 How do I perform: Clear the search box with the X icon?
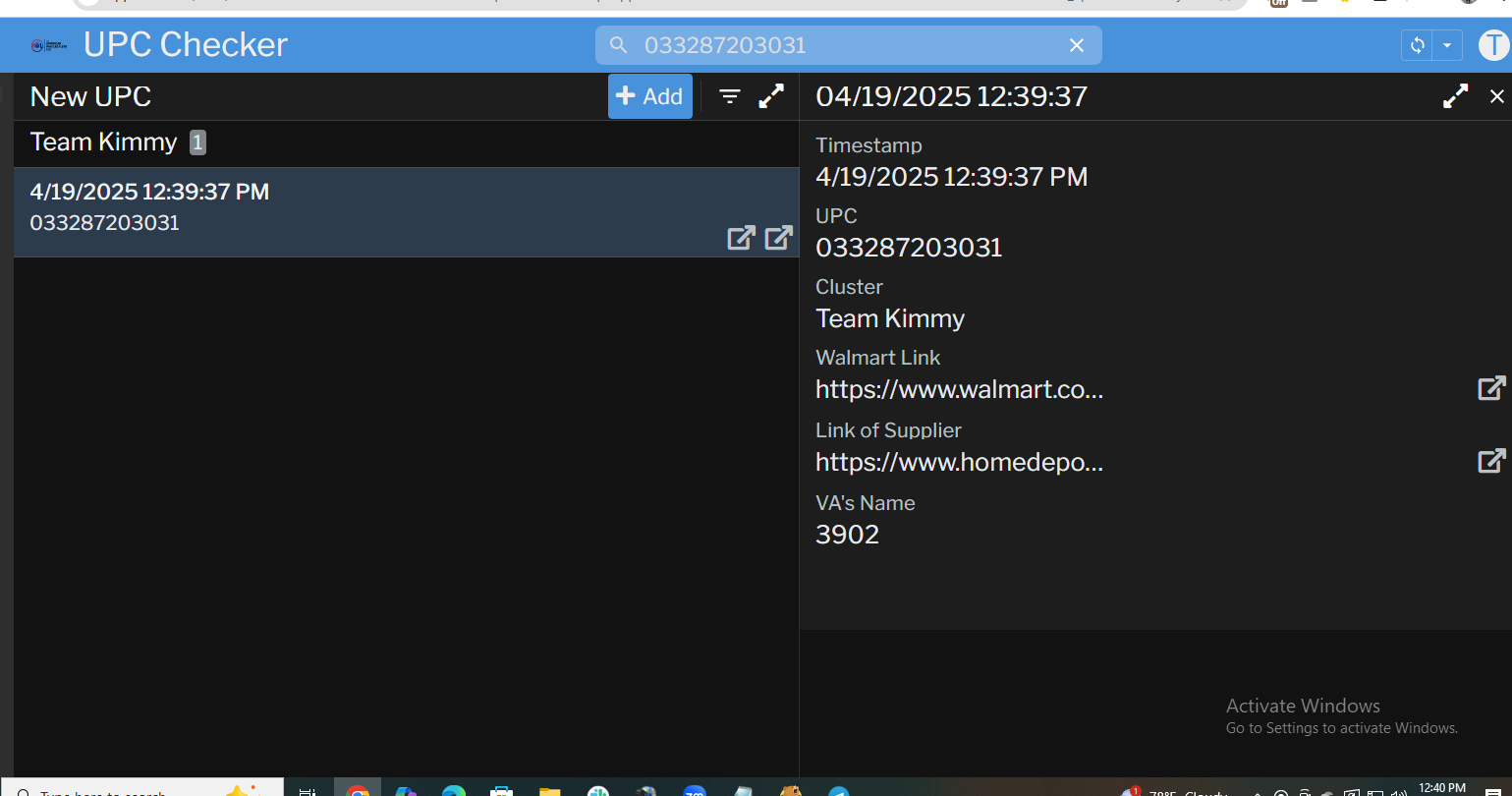1077,45
